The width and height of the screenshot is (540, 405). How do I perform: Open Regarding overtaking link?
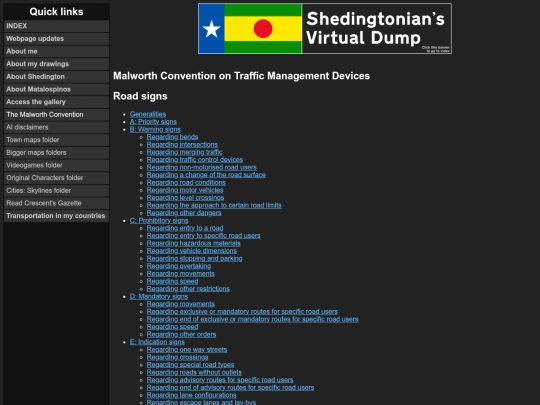click(179, 266)
